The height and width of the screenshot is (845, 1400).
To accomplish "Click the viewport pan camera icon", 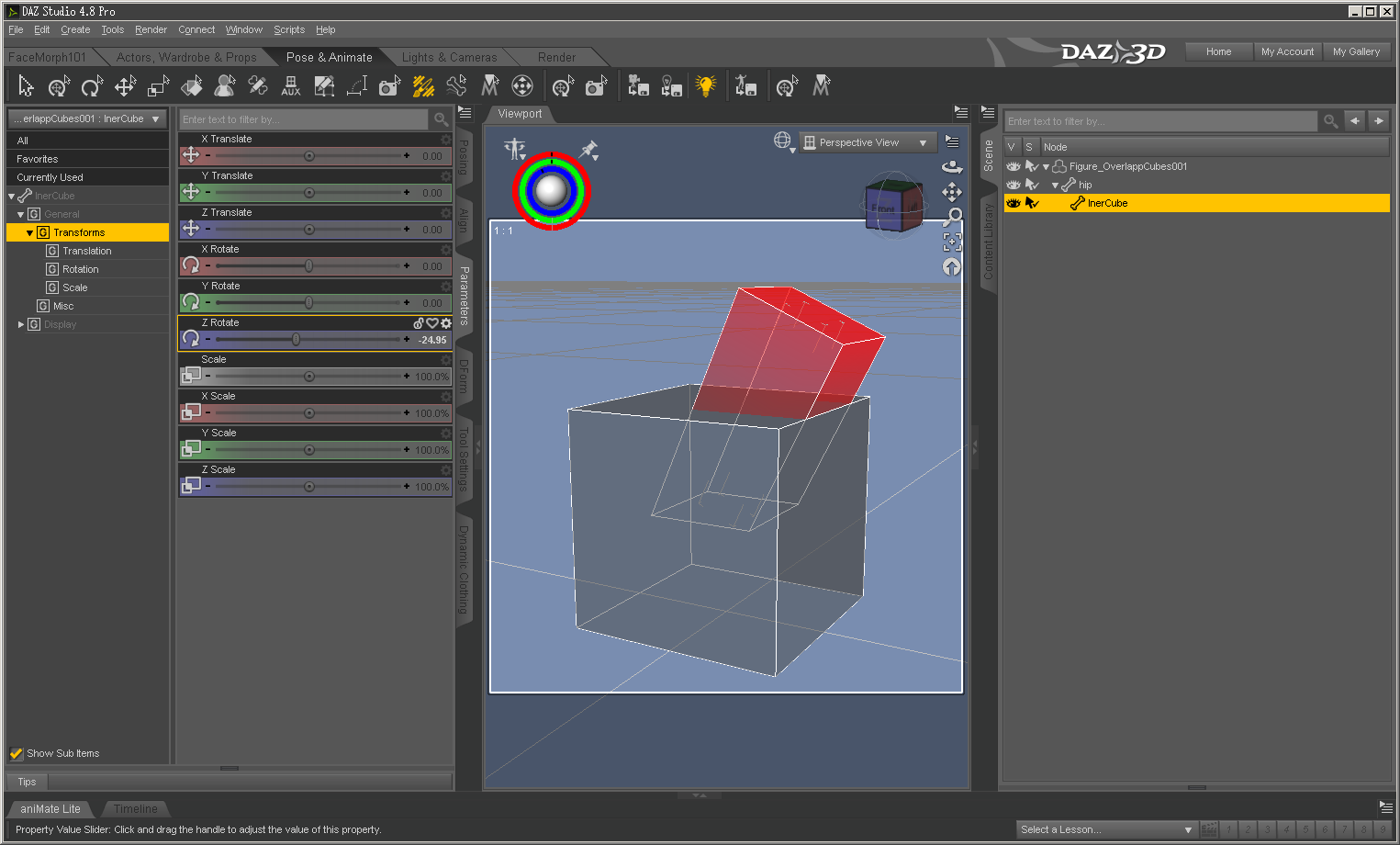I will click(x=952, y=192).
